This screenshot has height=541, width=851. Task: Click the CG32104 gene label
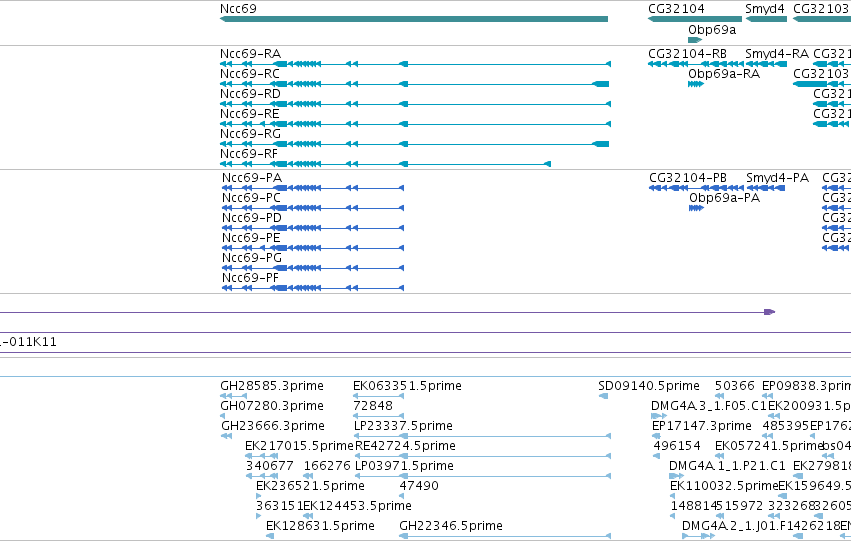(676, 9)
